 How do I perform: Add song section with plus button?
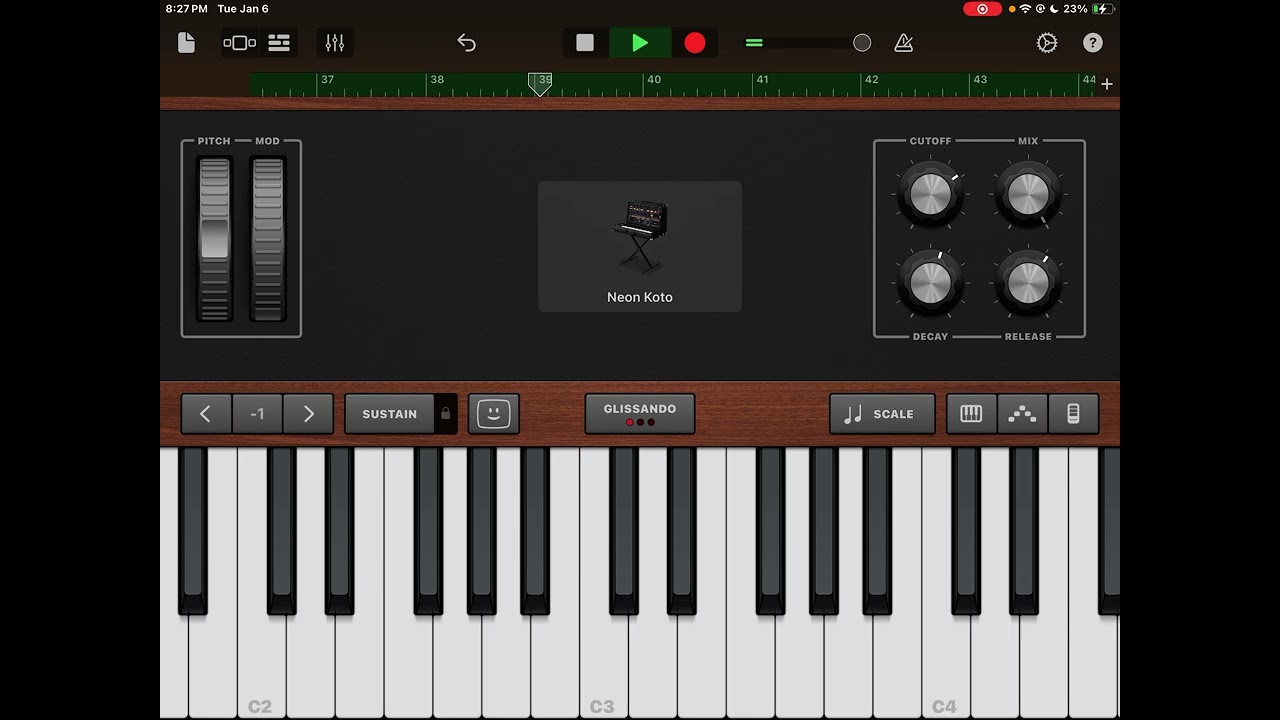[1107, 84]
